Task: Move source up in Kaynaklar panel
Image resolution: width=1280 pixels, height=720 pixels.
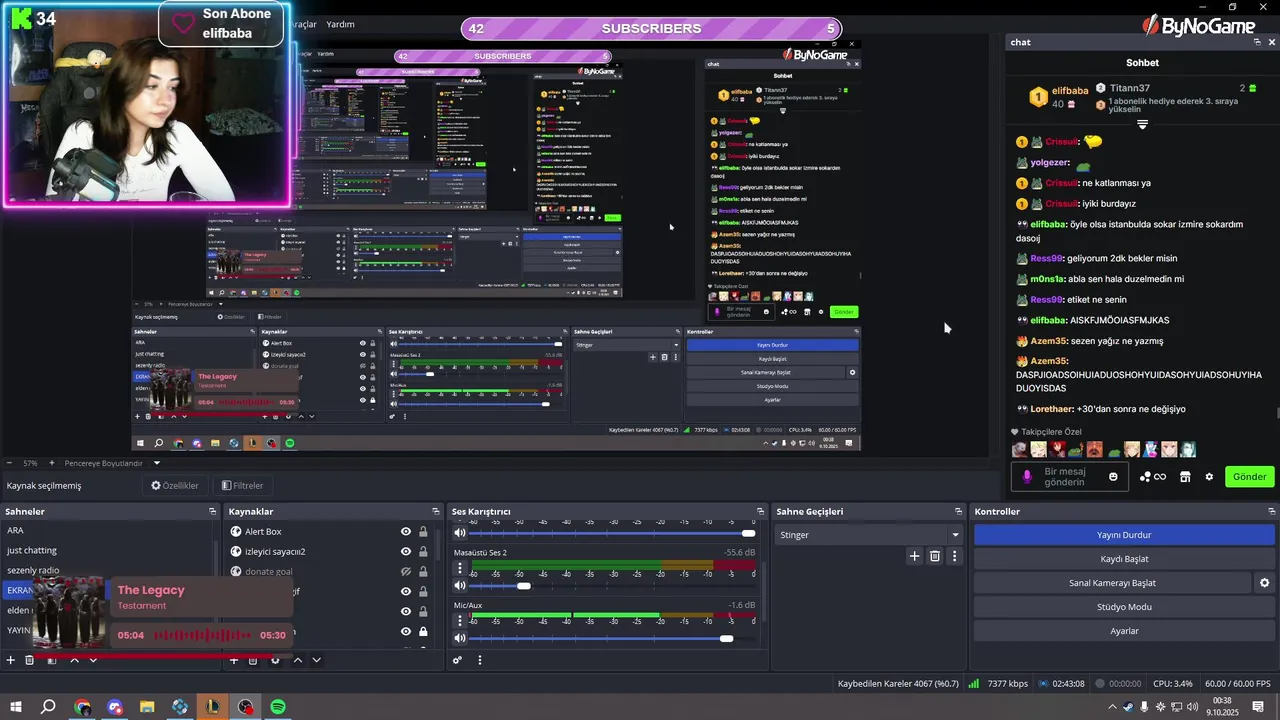Action: 297,660
